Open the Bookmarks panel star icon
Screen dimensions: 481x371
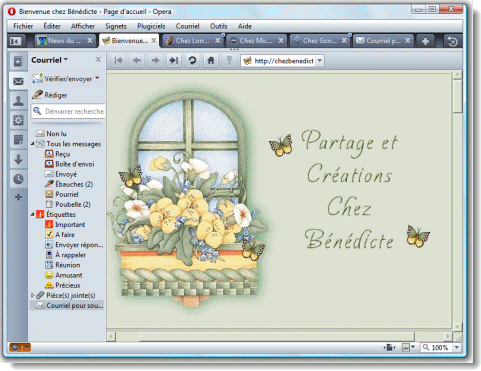pos(18,62)
